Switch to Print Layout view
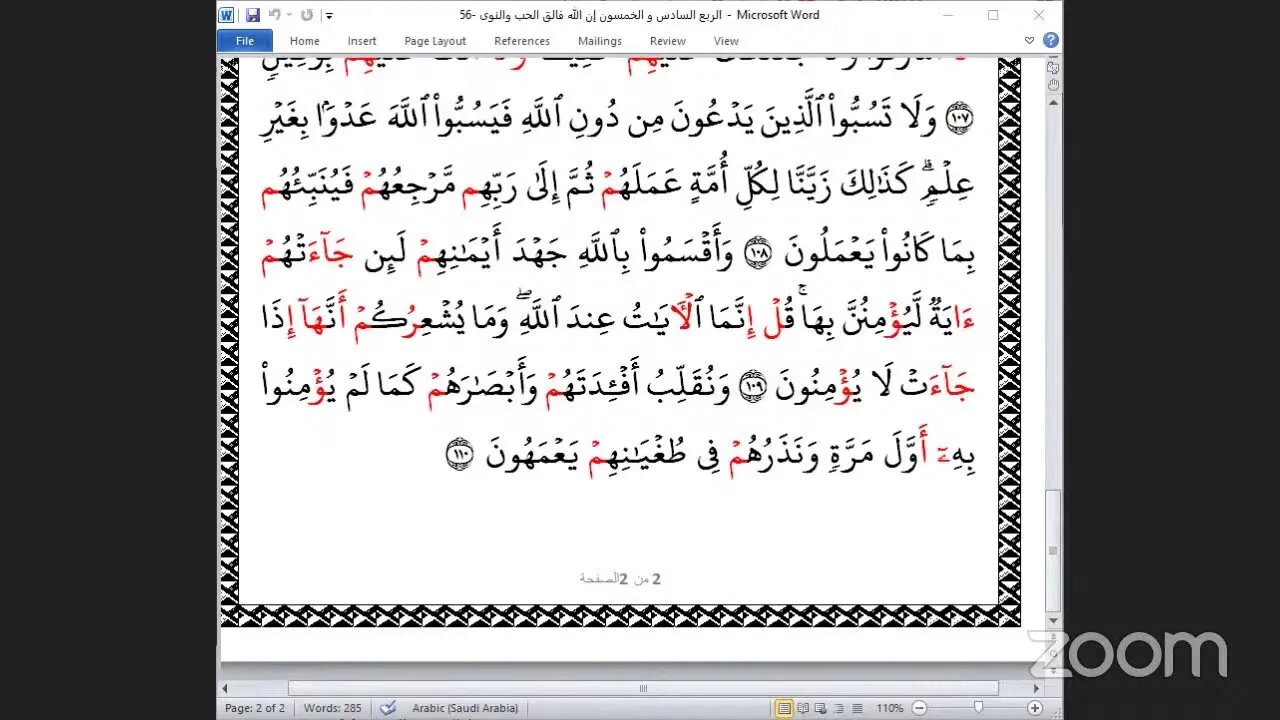Screen dimensions: 1280x720 point(786,708)
